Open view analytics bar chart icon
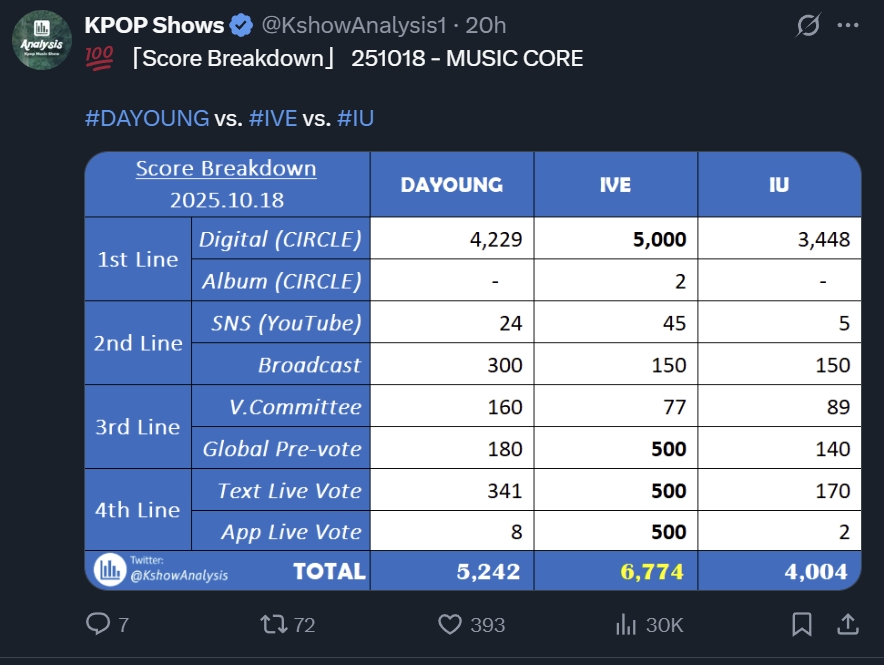The height and width of the screenshot is (665, 884). click(627, 625)
